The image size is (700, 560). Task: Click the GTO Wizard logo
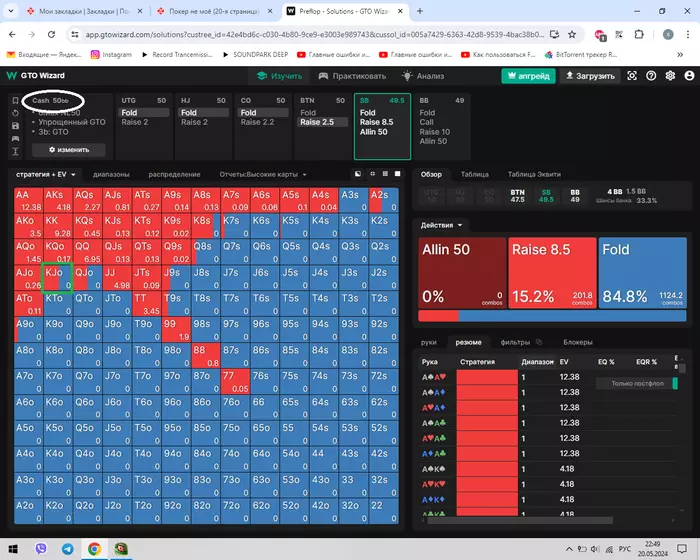click(x=36, y=75)
